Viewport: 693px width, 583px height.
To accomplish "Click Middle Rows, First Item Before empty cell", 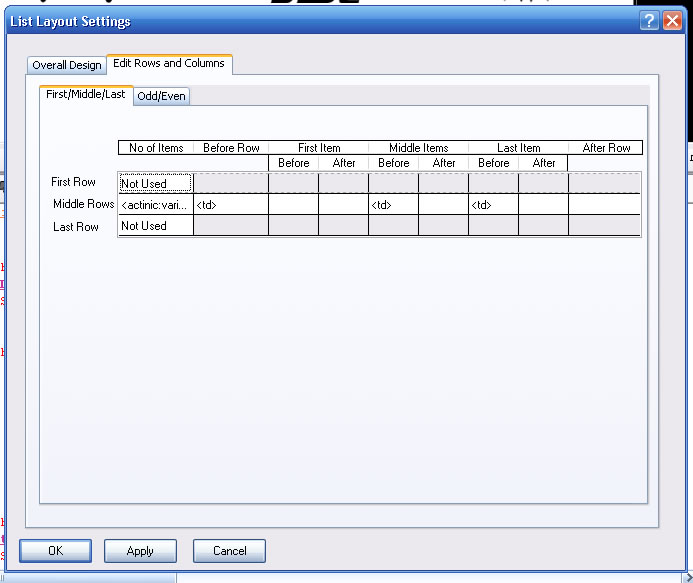I will click(x=293, y=205).
